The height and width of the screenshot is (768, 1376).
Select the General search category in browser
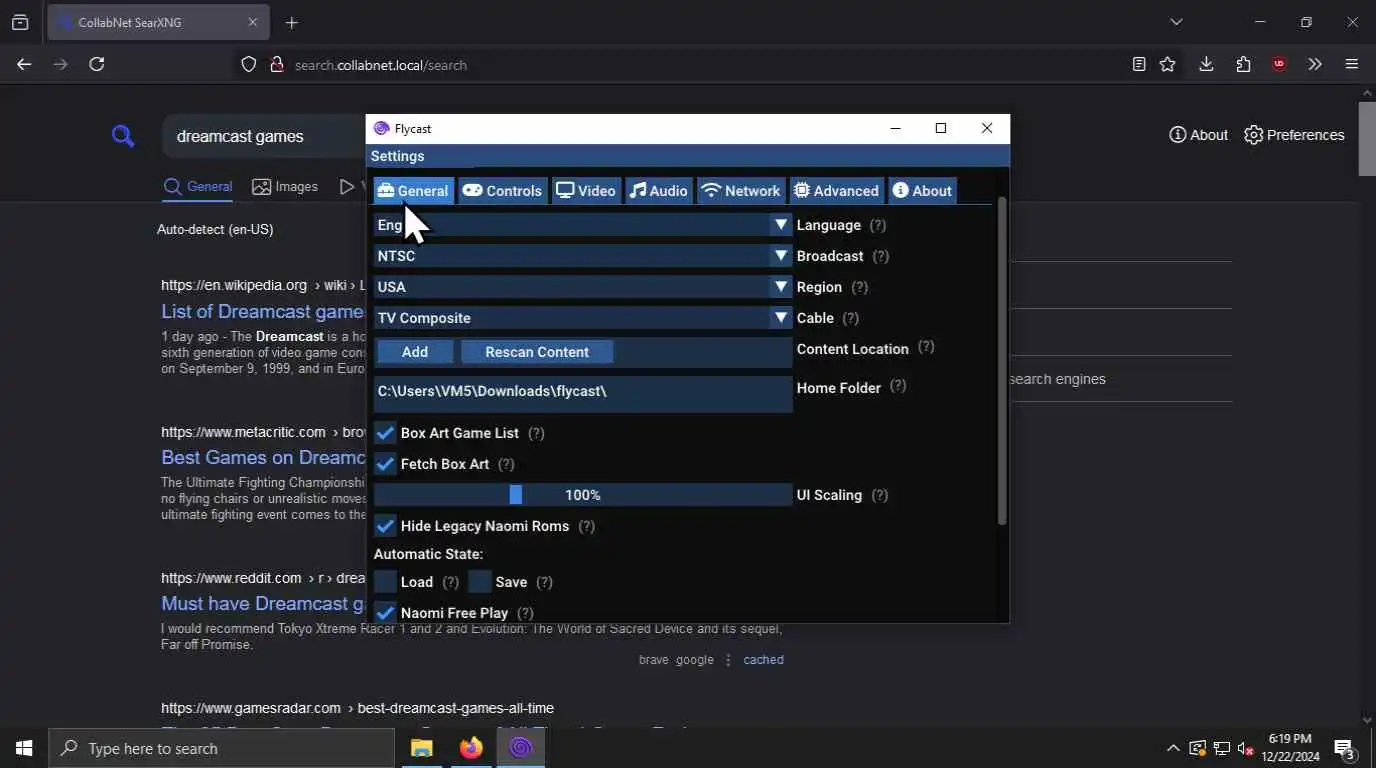pos(198,187)
